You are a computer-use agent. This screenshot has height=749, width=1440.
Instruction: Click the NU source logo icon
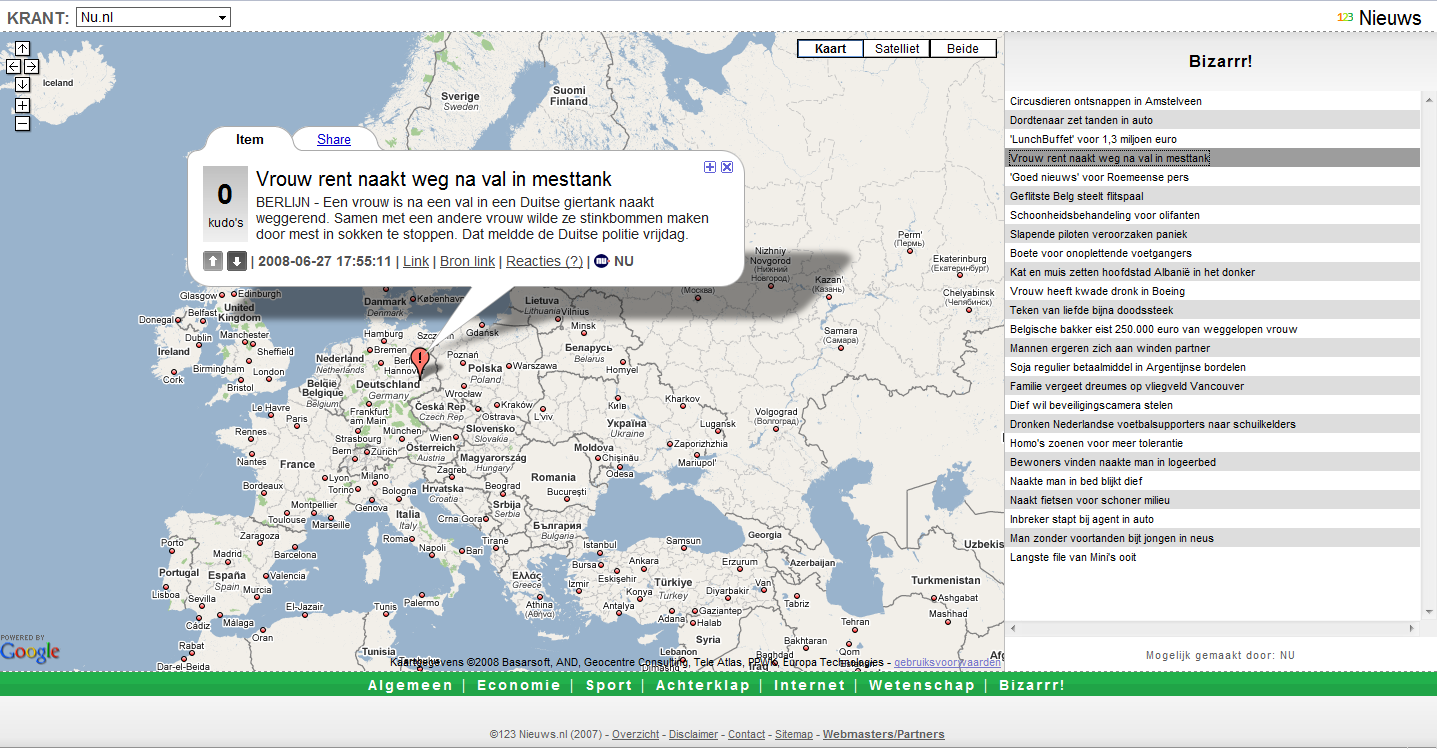pos(602,261)
